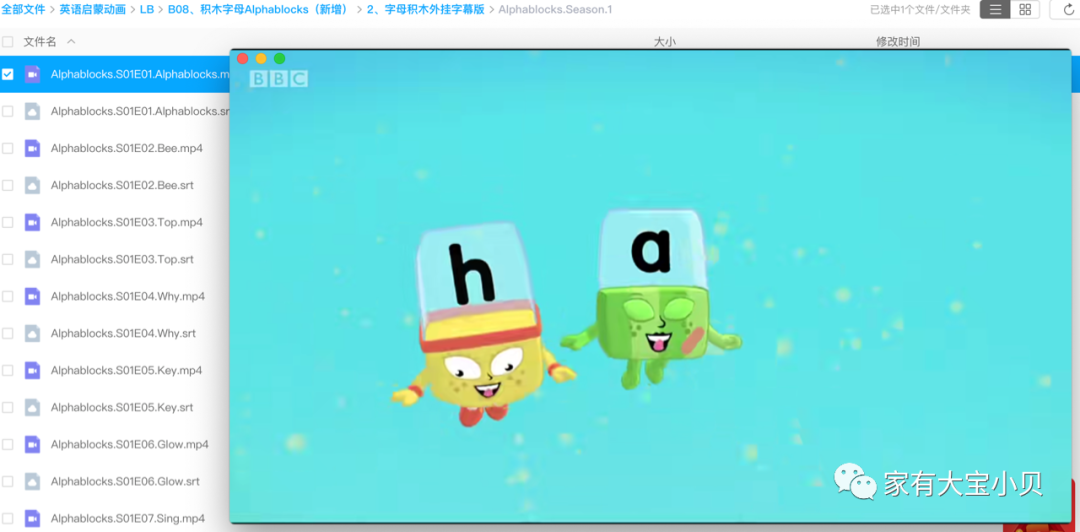Maximize the video player window
The height and width of the screenshot is (532, 1080).
pyautogui.click(x=280, y=59)
